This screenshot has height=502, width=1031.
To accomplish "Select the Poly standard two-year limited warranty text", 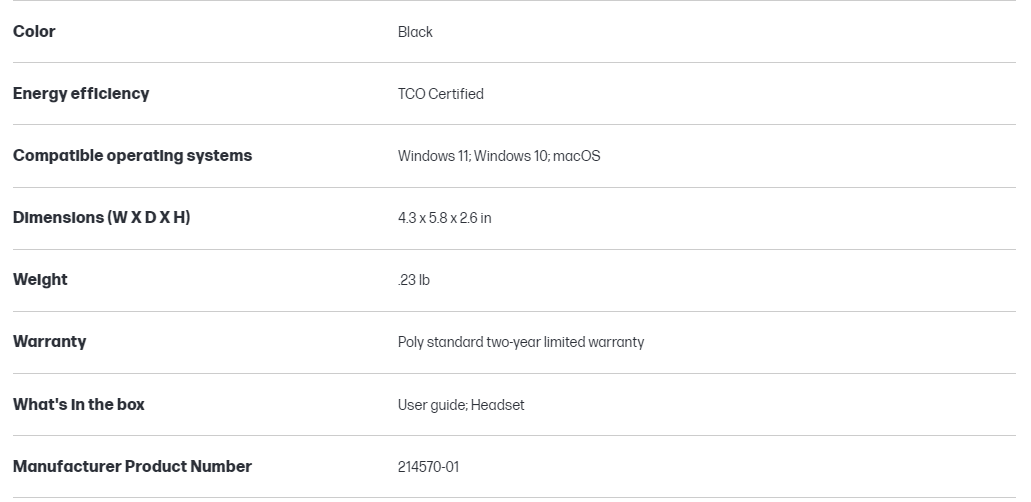I will click(520, 342).
